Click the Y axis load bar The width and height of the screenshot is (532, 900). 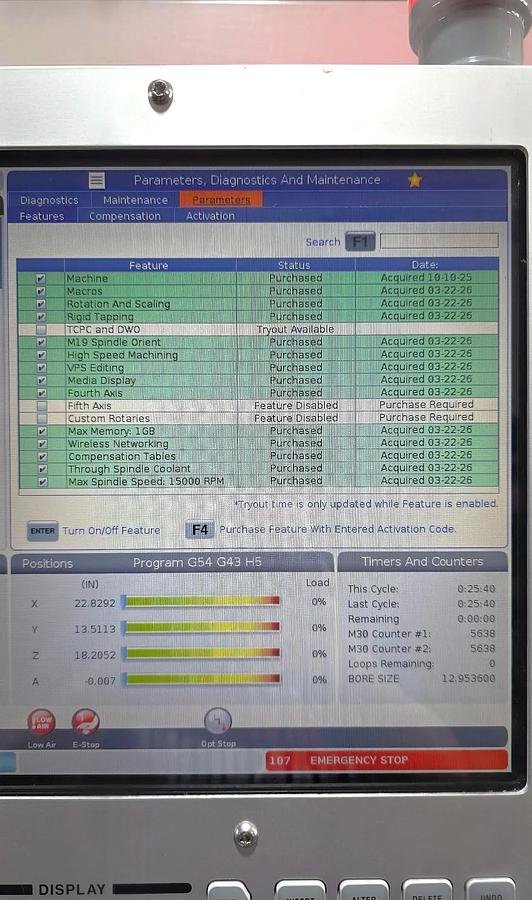(x=201, y=627)
